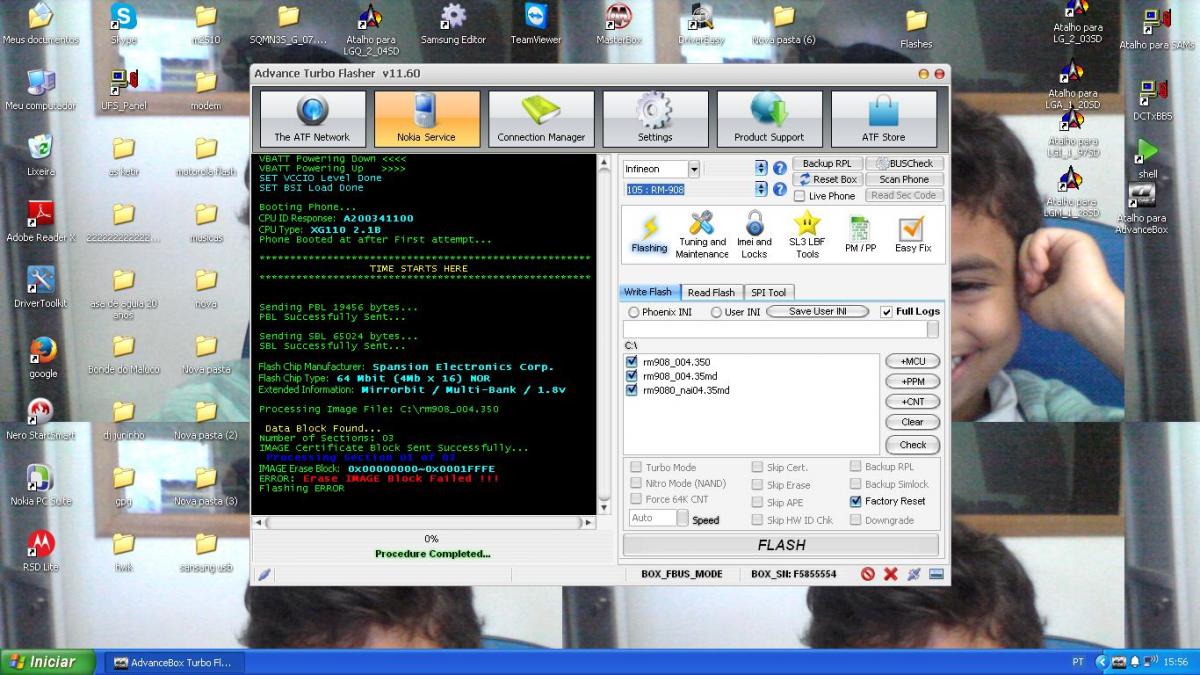This screenshot has height=675, width=1200.
Task: Open Imei and Locks padlock
Action: click(x=754, y=235)
